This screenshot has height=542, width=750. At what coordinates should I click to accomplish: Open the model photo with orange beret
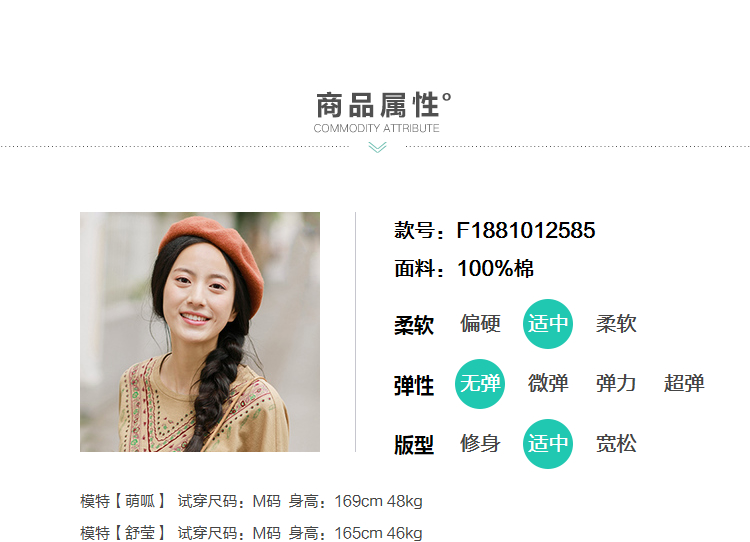[x=200, y=332]
